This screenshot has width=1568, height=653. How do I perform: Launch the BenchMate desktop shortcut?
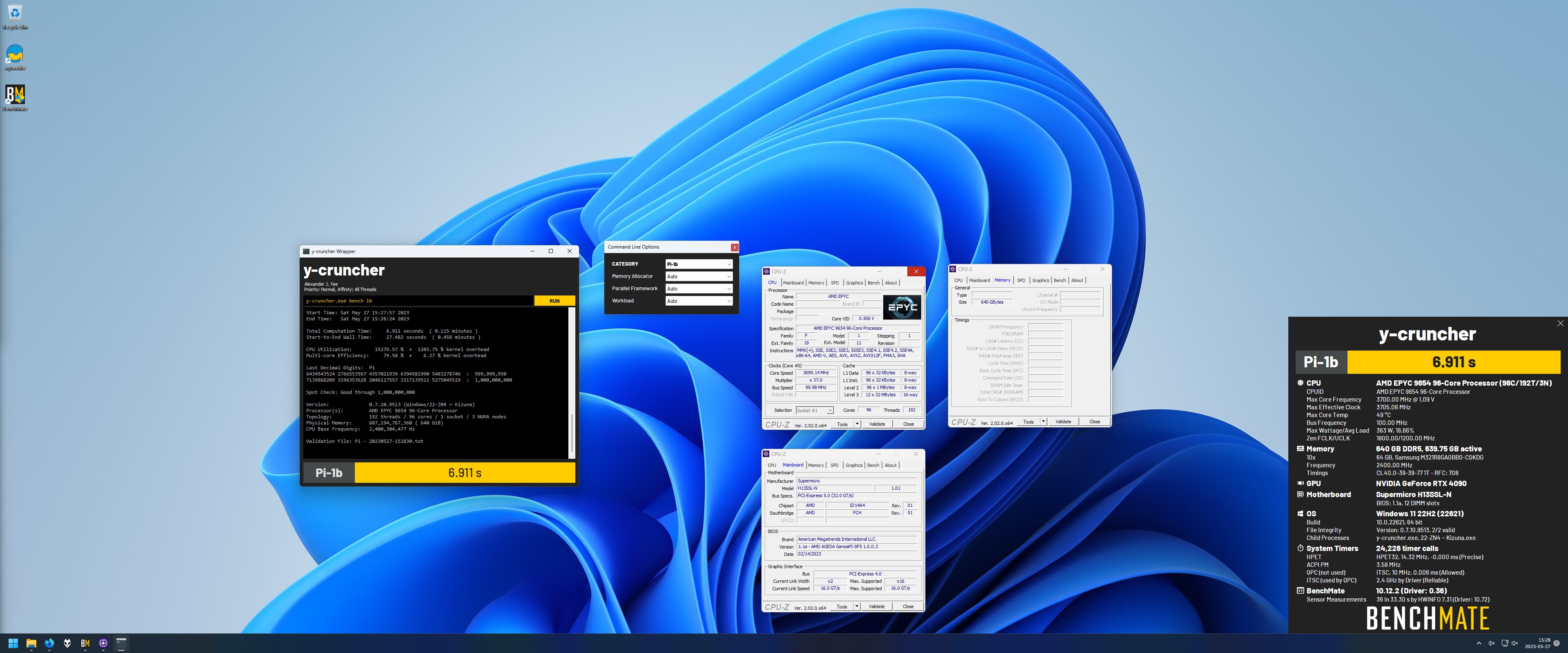(15, 98)
